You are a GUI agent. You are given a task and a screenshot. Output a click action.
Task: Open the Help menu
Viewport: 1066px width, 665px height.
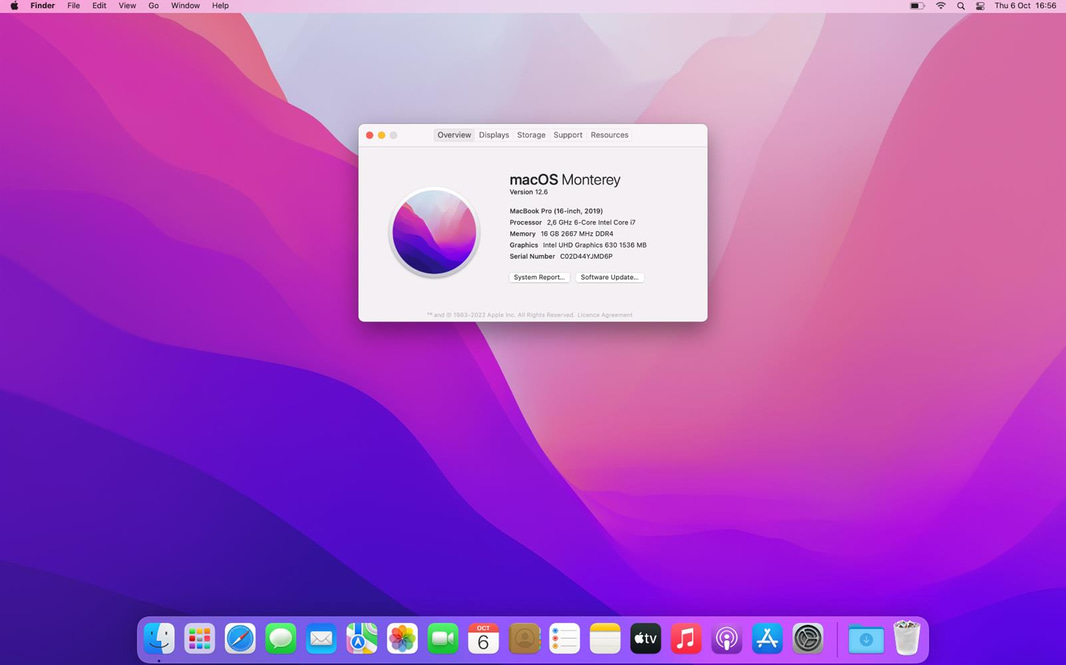pyautogui.click(x=220, y=5)
